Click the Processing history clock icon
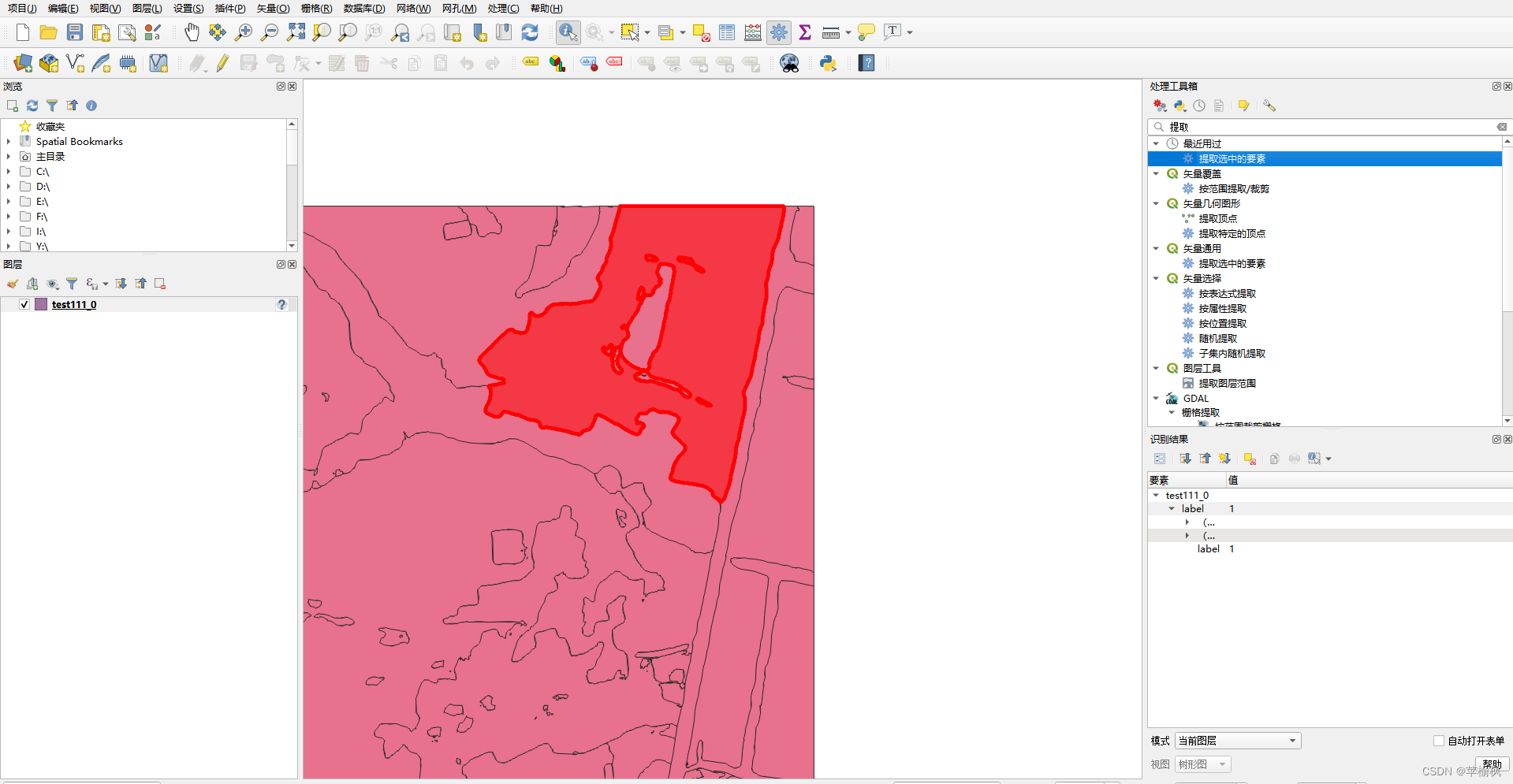 pos(1199,105)
